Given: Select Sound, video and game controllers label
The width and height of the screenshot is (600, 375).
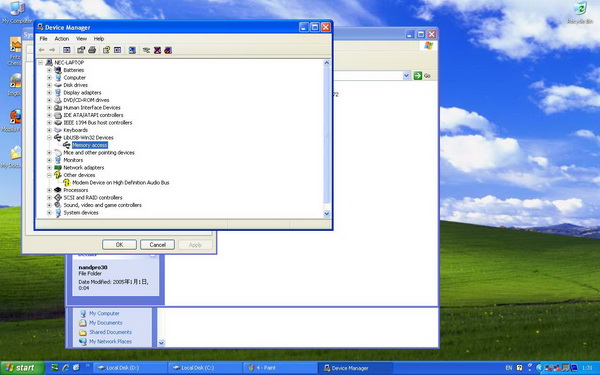Looking at the screenshot, I should pyautogui.click(x=103, y=205).
